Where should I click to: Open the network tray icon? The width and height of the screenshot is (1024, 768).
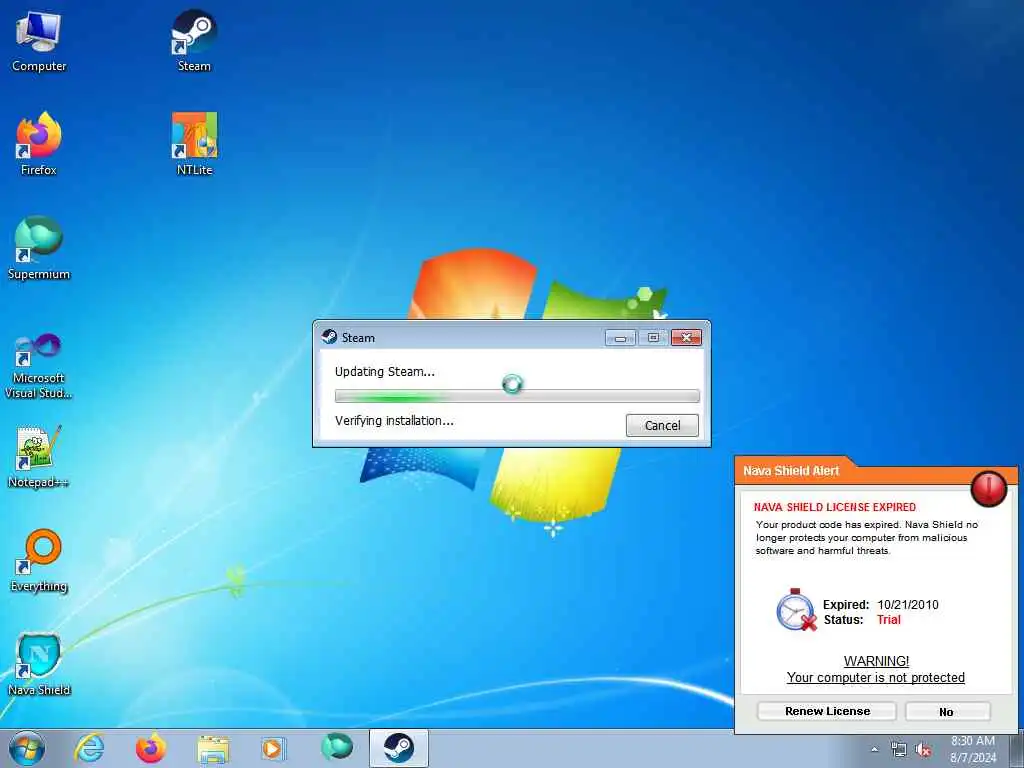click(x=899, y=750)
